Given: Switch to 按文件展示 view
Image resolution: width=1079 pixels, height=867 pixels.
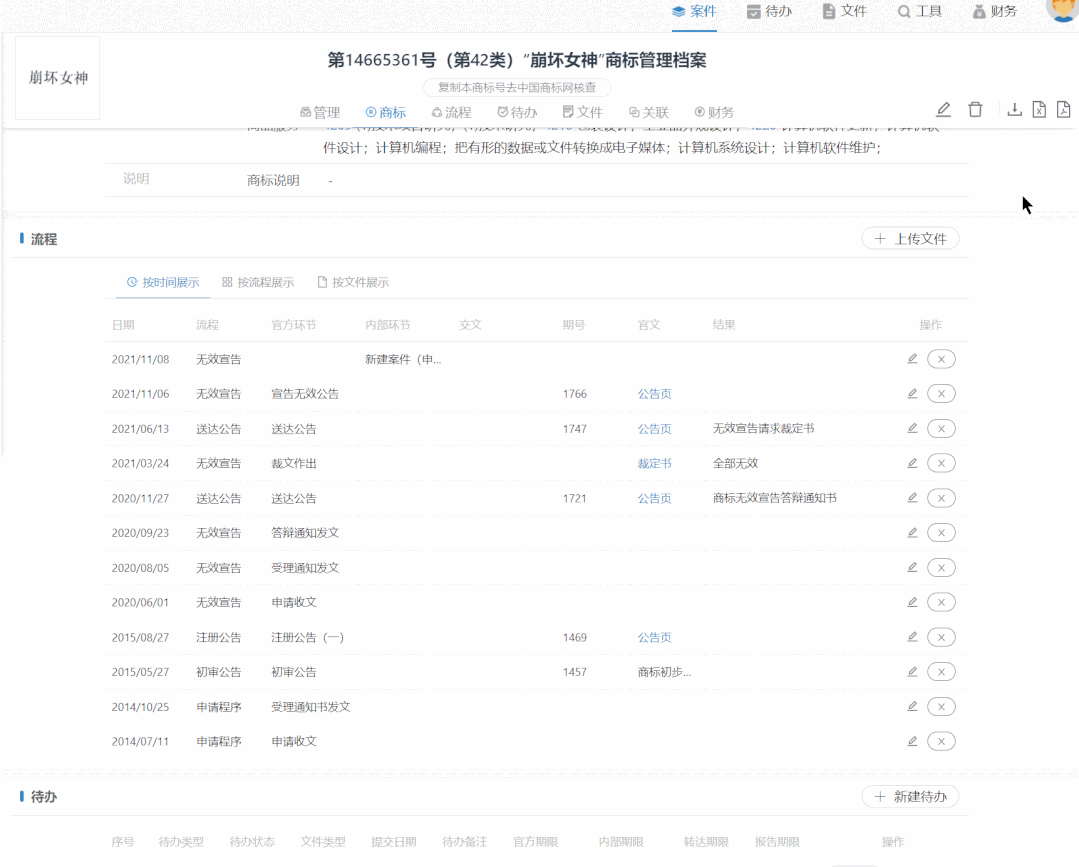Looking at the screenshot, I should [x=353, y=282].
